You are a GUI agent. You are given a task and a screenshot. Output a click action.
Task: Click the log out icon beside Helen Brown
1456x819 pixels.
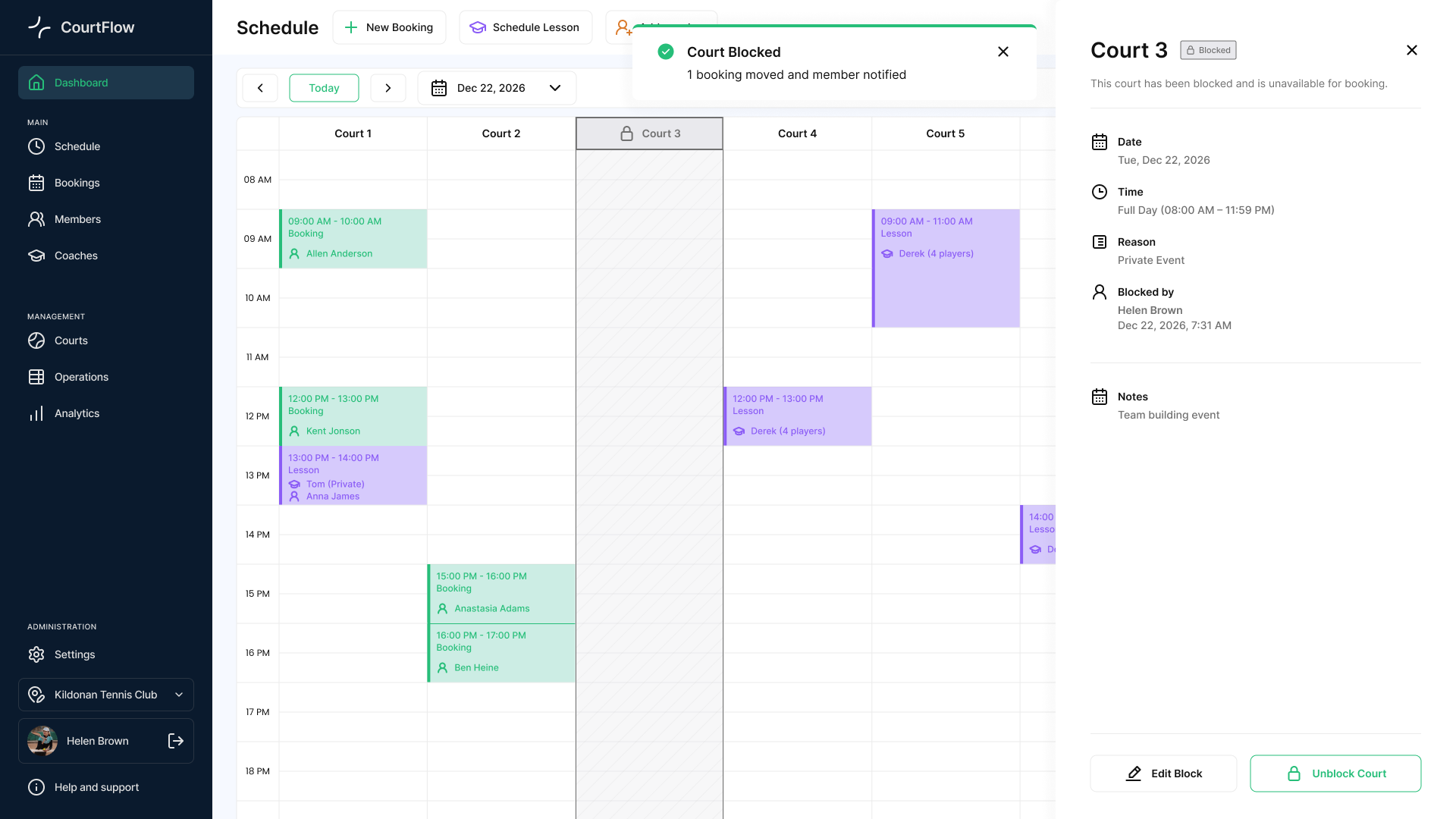(176, 741)
